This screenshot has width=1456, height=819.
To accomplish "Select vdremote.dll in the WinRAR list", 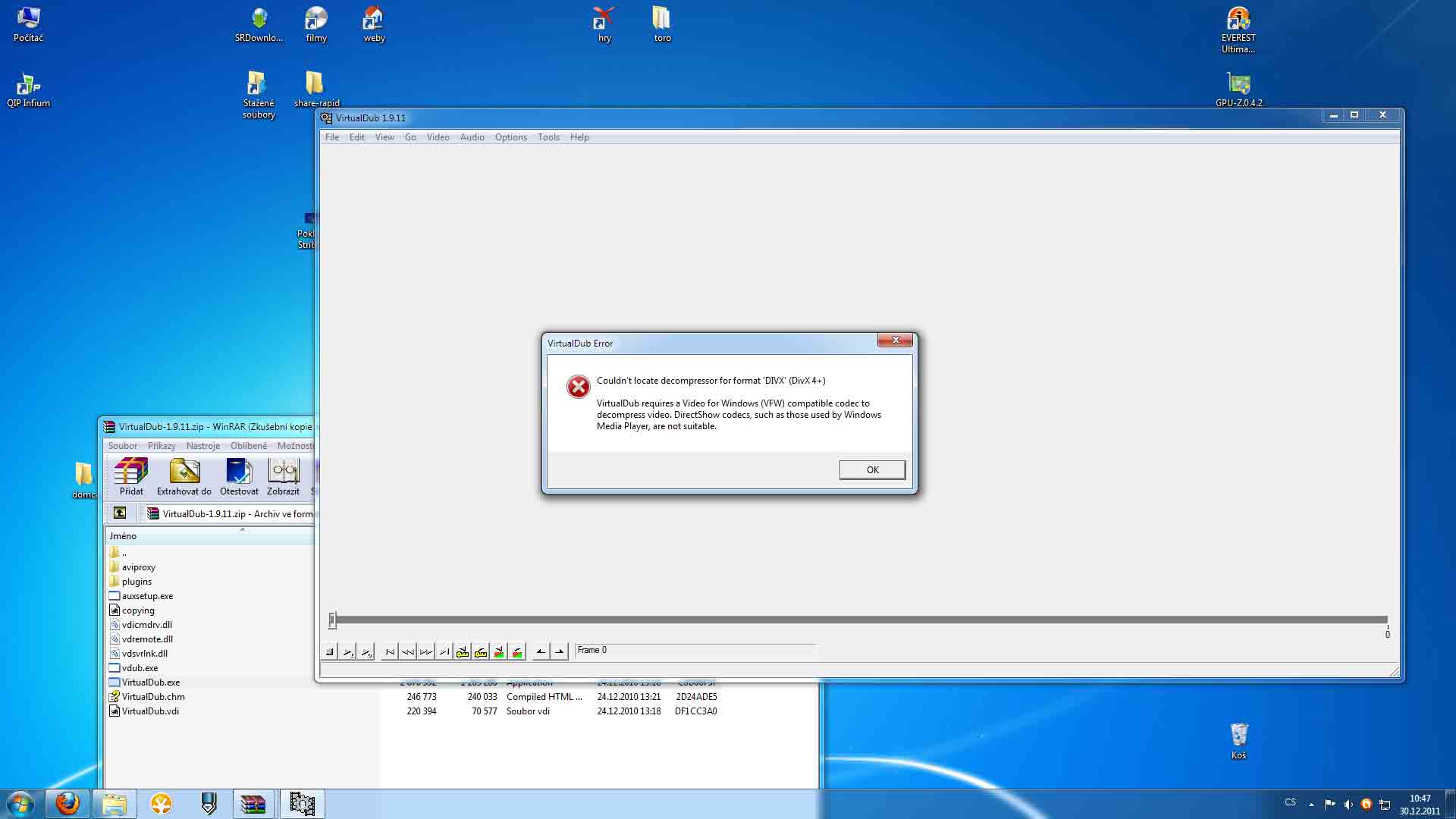I will click(x=141, y=639).
